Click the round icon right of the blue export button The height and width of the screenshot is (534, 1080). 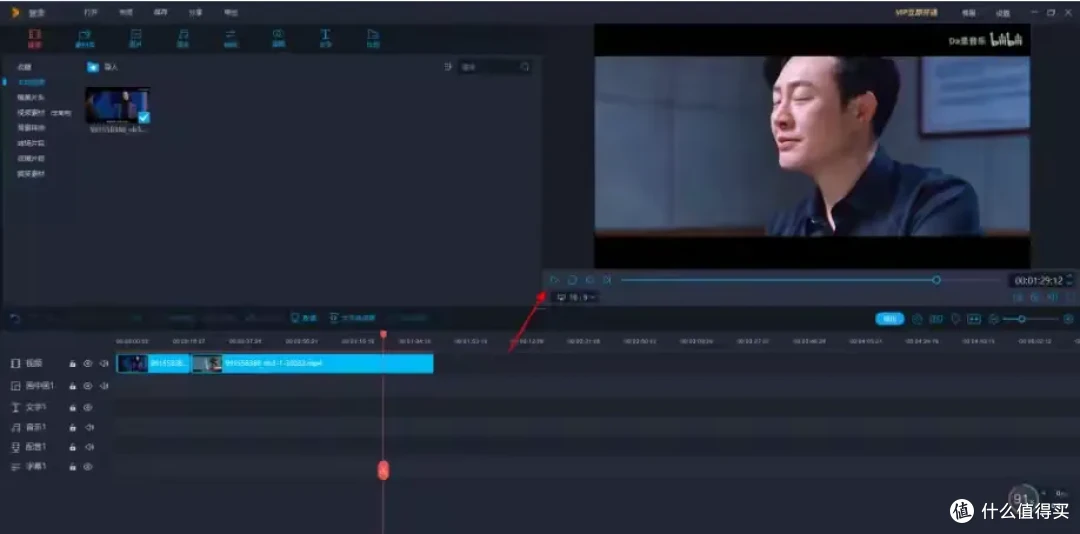(917, 318)
